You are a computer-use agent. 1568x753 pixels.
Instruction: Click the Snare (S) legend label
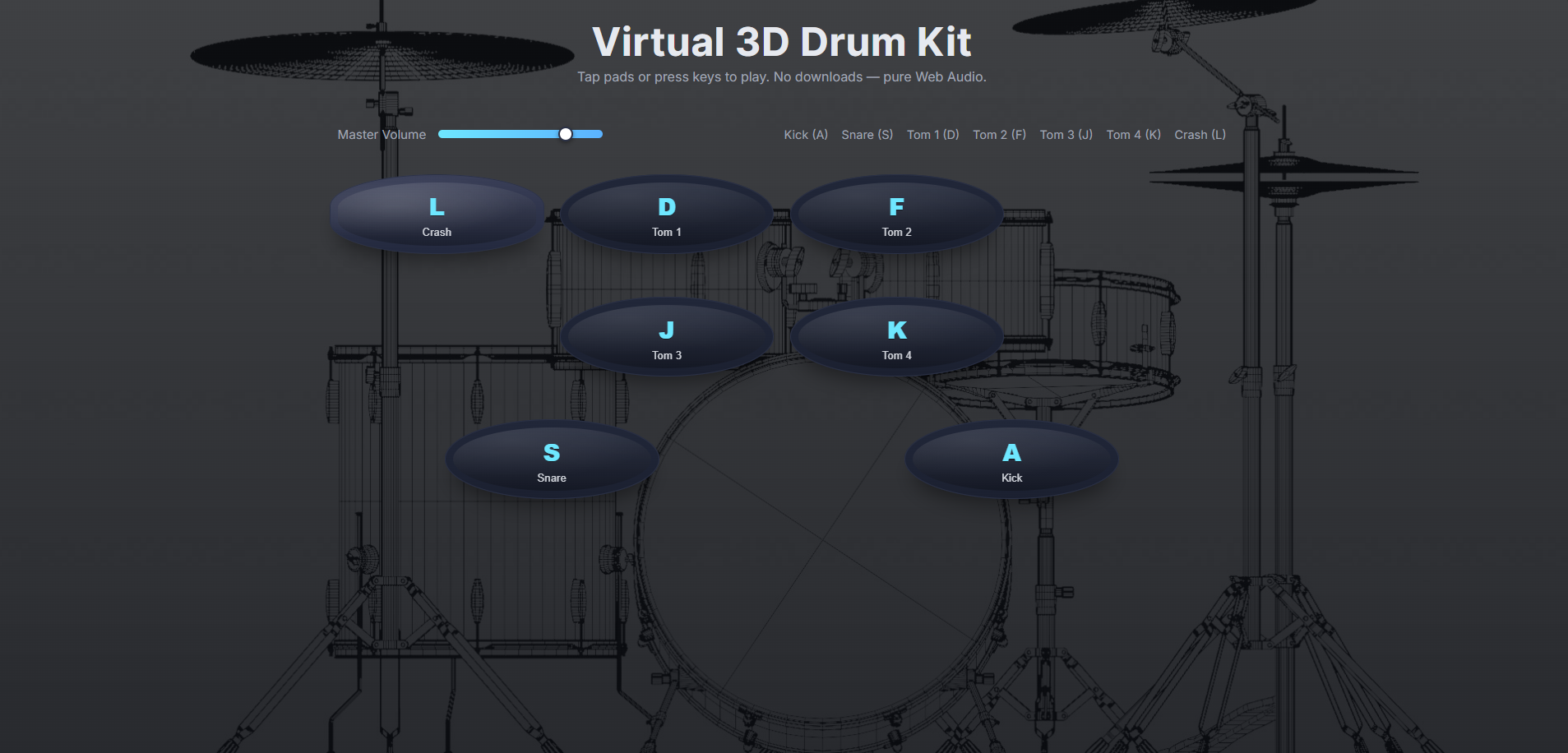[x=867, y=134]
